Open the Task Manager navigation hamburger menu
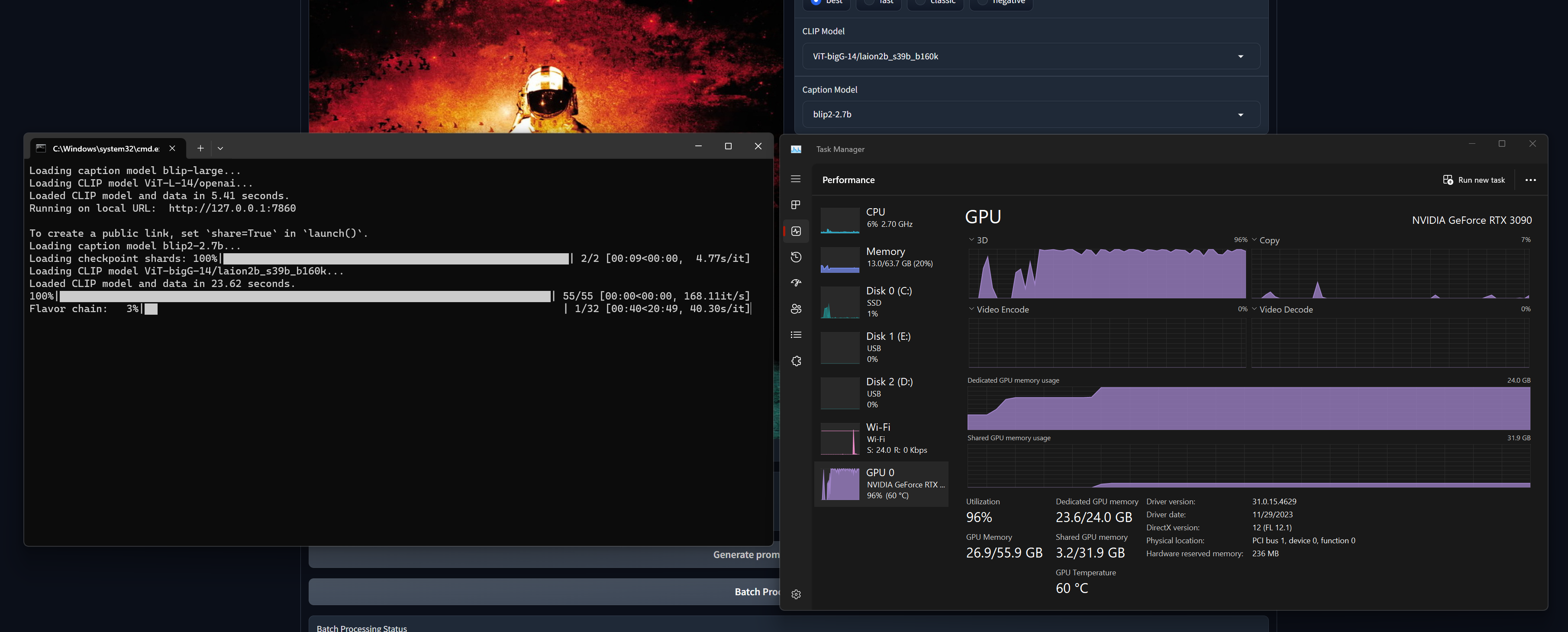 [x=796, y=179]
